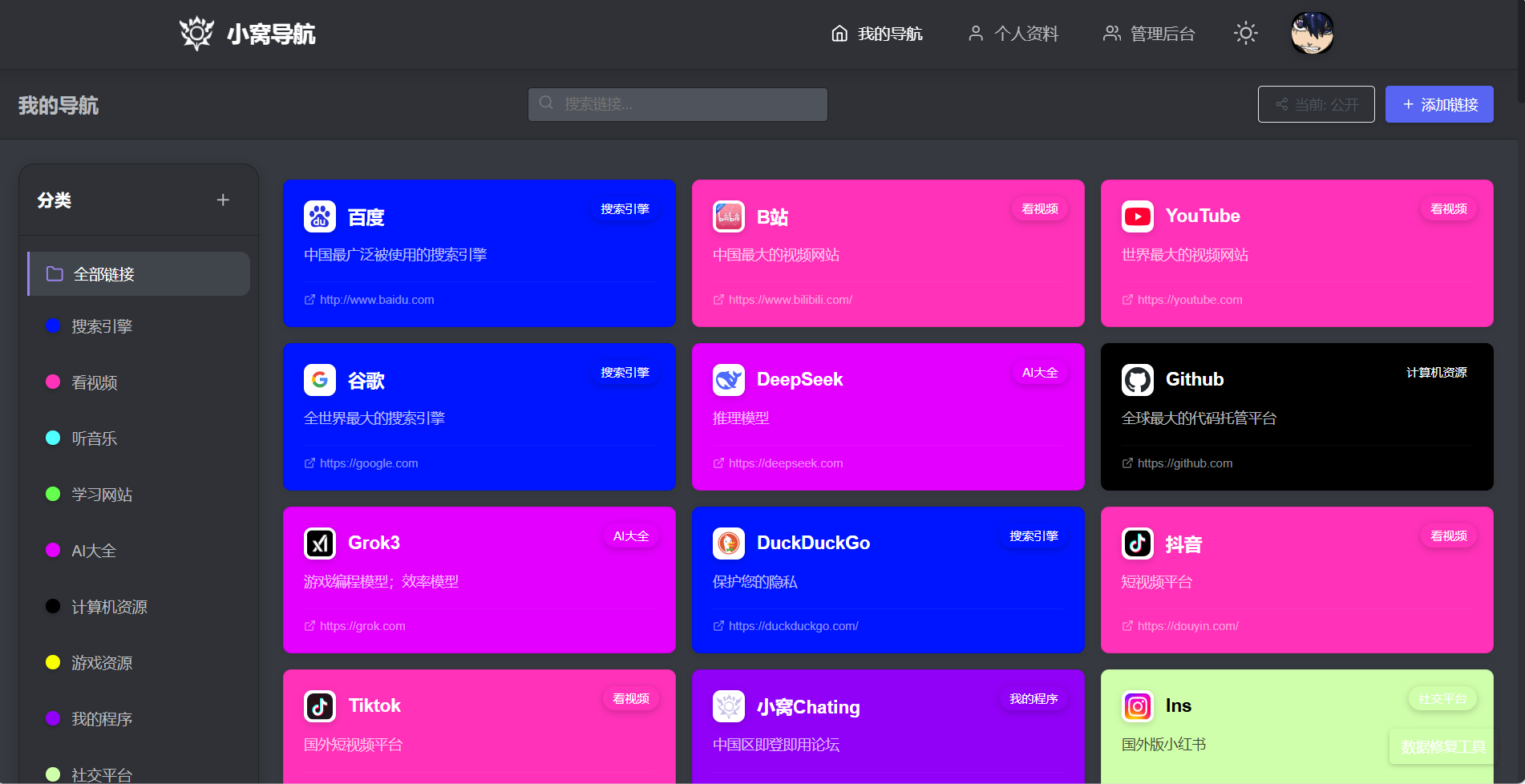
Task: Click the 数据修复工具 floating button
Action: point(1443,746)
